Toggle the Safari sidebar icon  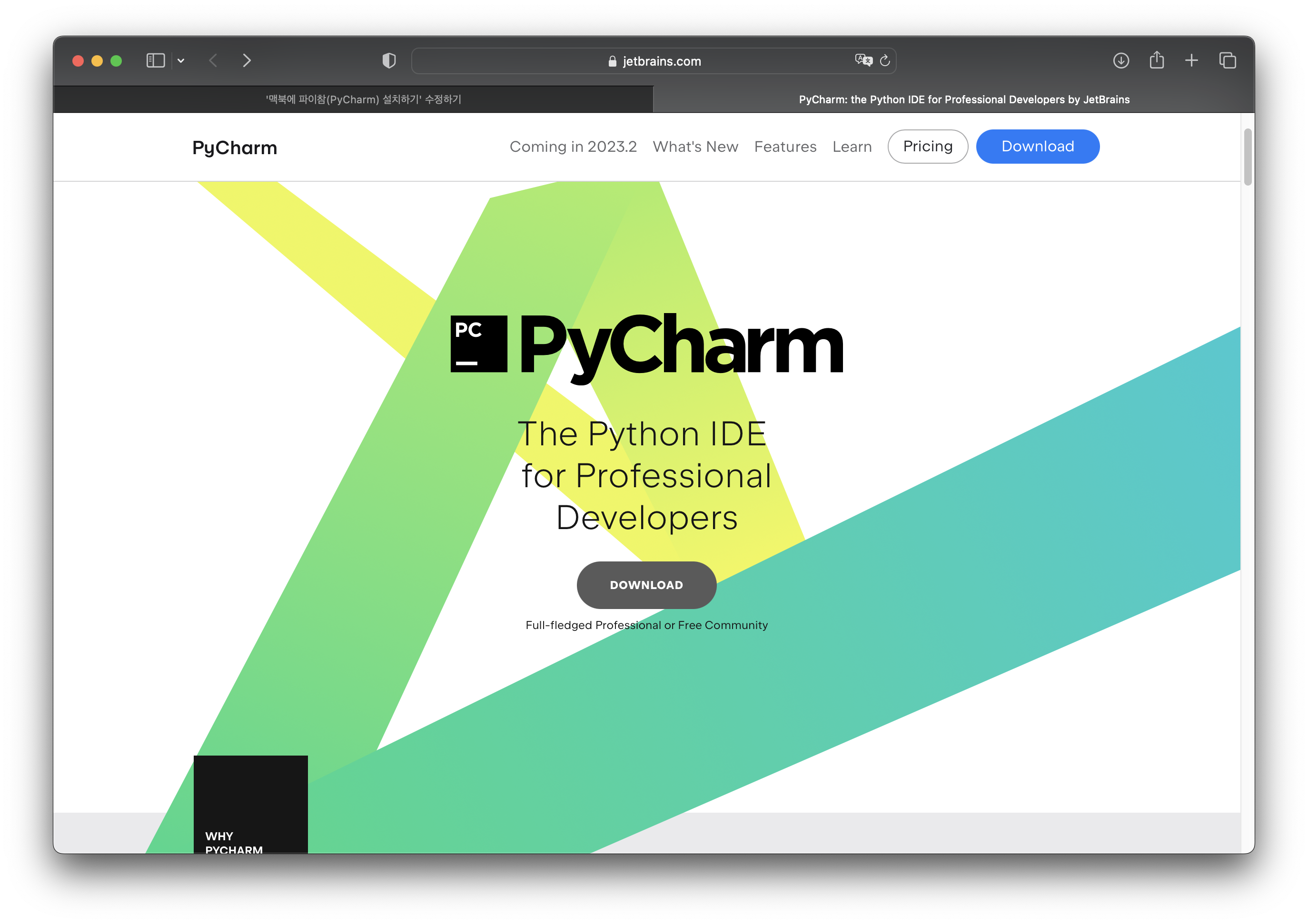155,60
